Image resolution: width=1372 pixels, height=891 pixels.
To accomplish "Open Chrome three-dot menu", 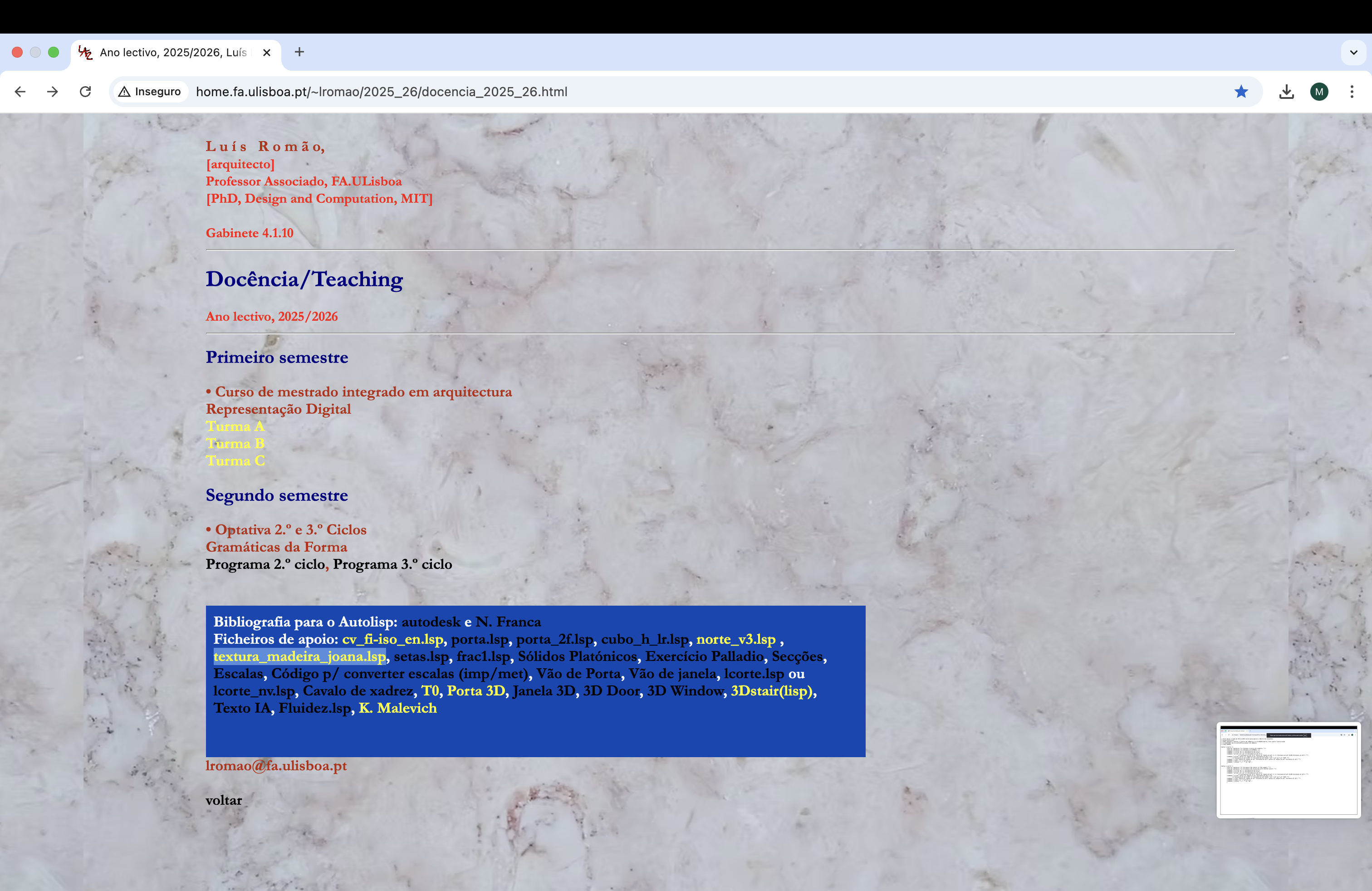I will click(x=1352, y=92).
